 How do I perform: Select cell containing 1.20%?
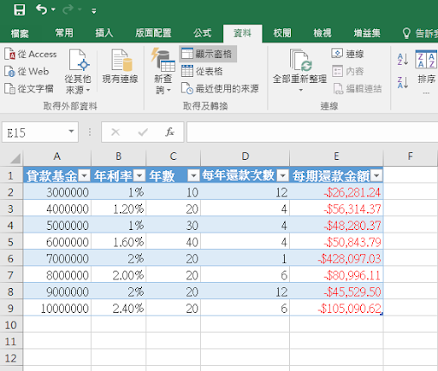[x=119, y=209]
